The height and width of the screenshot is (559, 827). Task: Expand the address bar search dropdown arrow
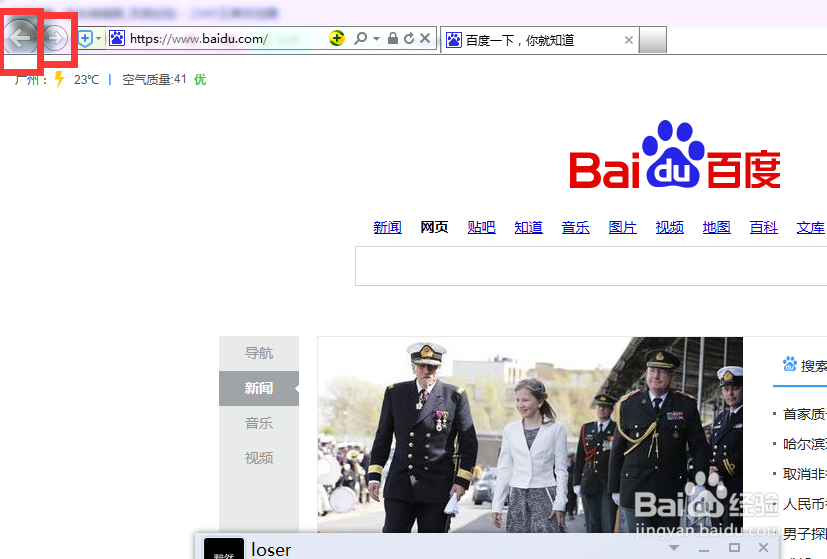point(376,38)
